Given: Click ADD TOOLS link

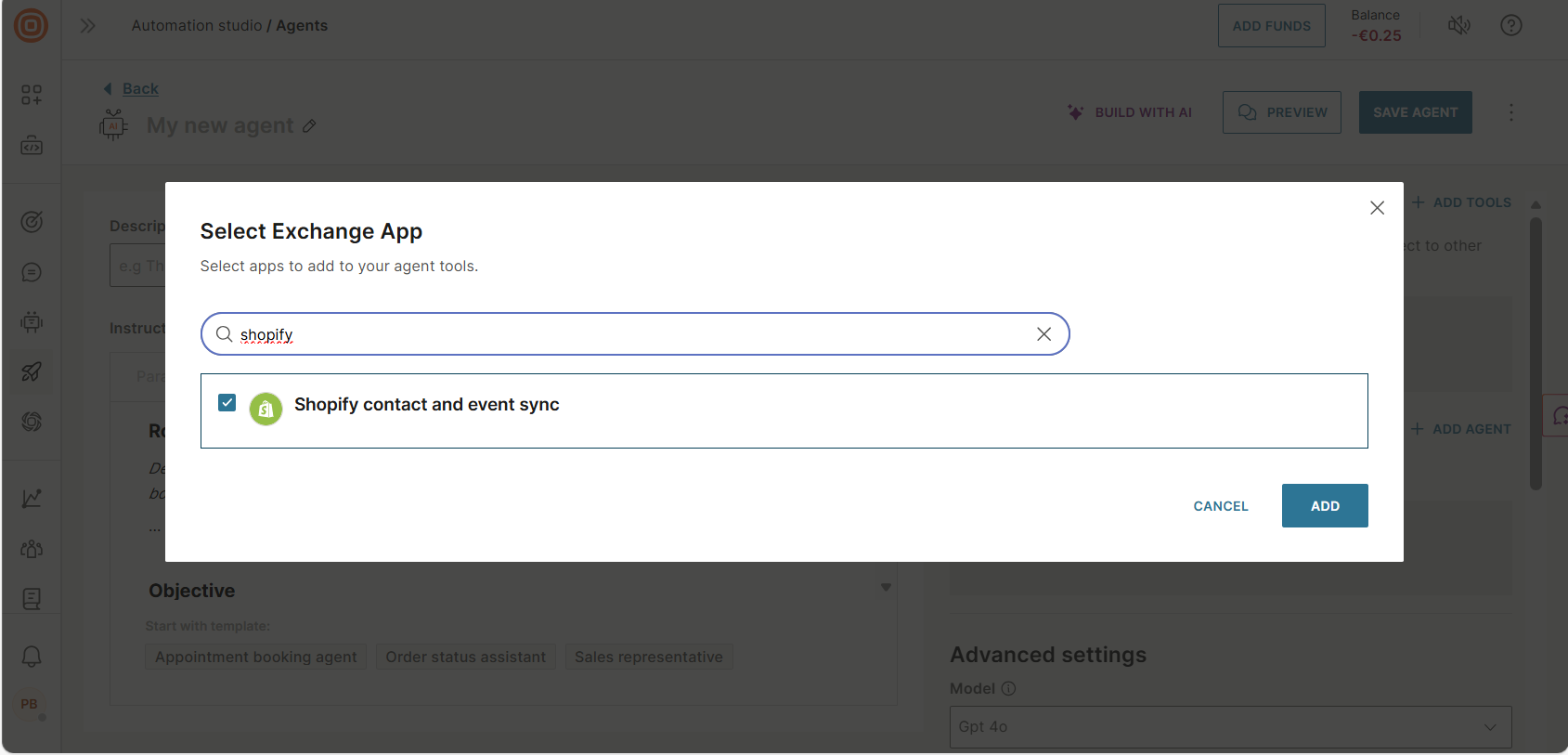Looking at the screenshot, I should (x=1461, y=202).
